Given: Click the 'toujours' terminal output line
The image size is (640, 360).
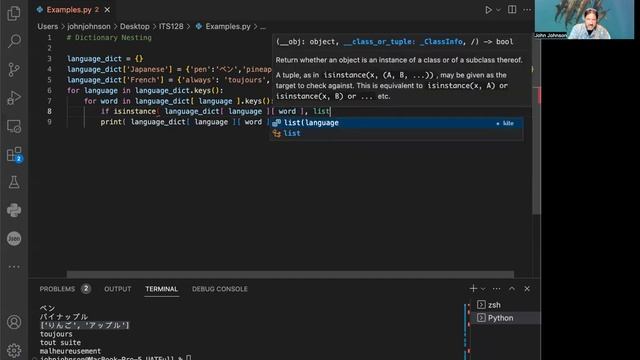Looking at the screenshot, I should [x=56, y=334].
